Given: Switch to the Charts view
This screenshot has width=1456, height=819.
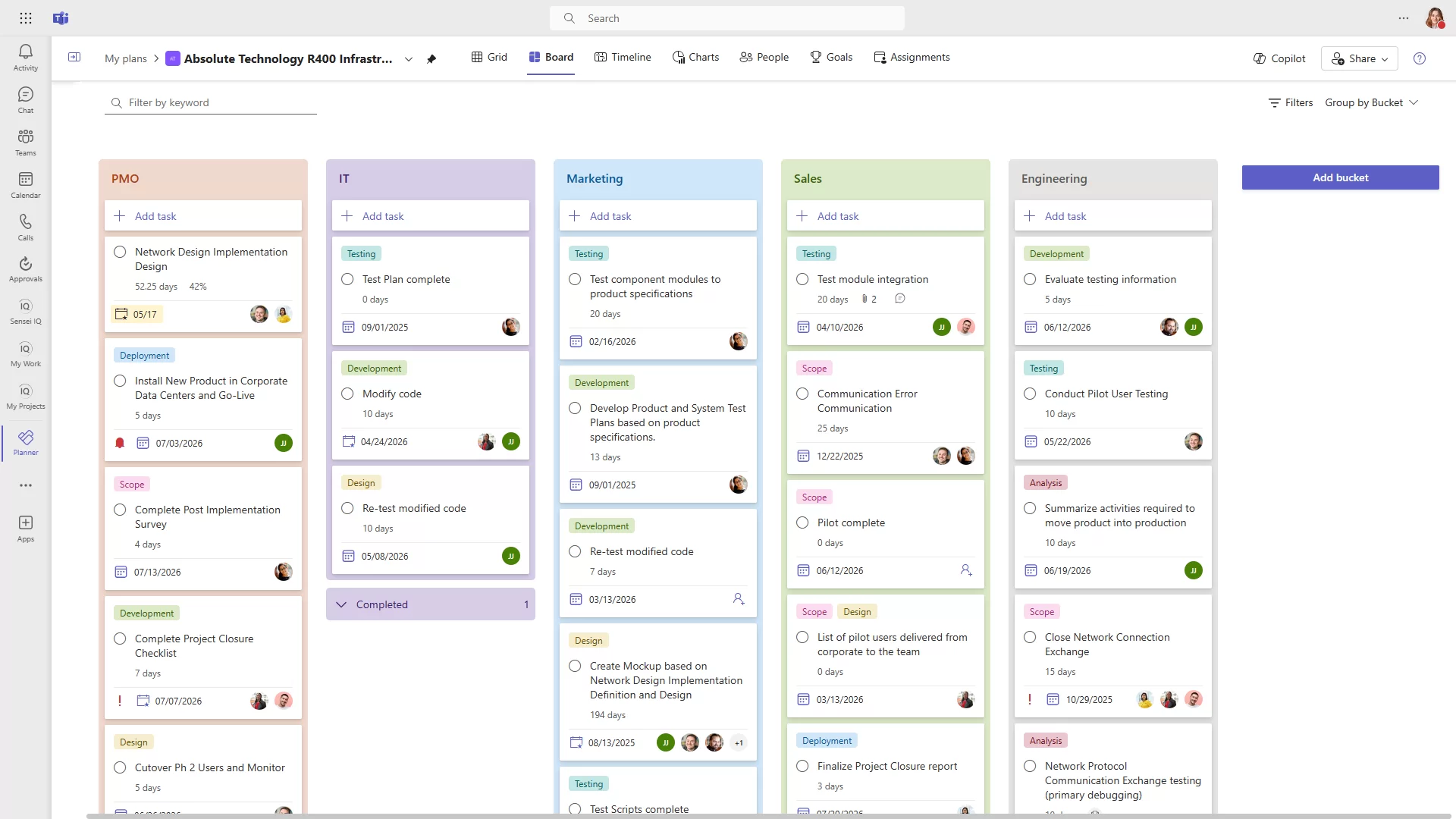Looking at the screenshot, I should point(695,57).
